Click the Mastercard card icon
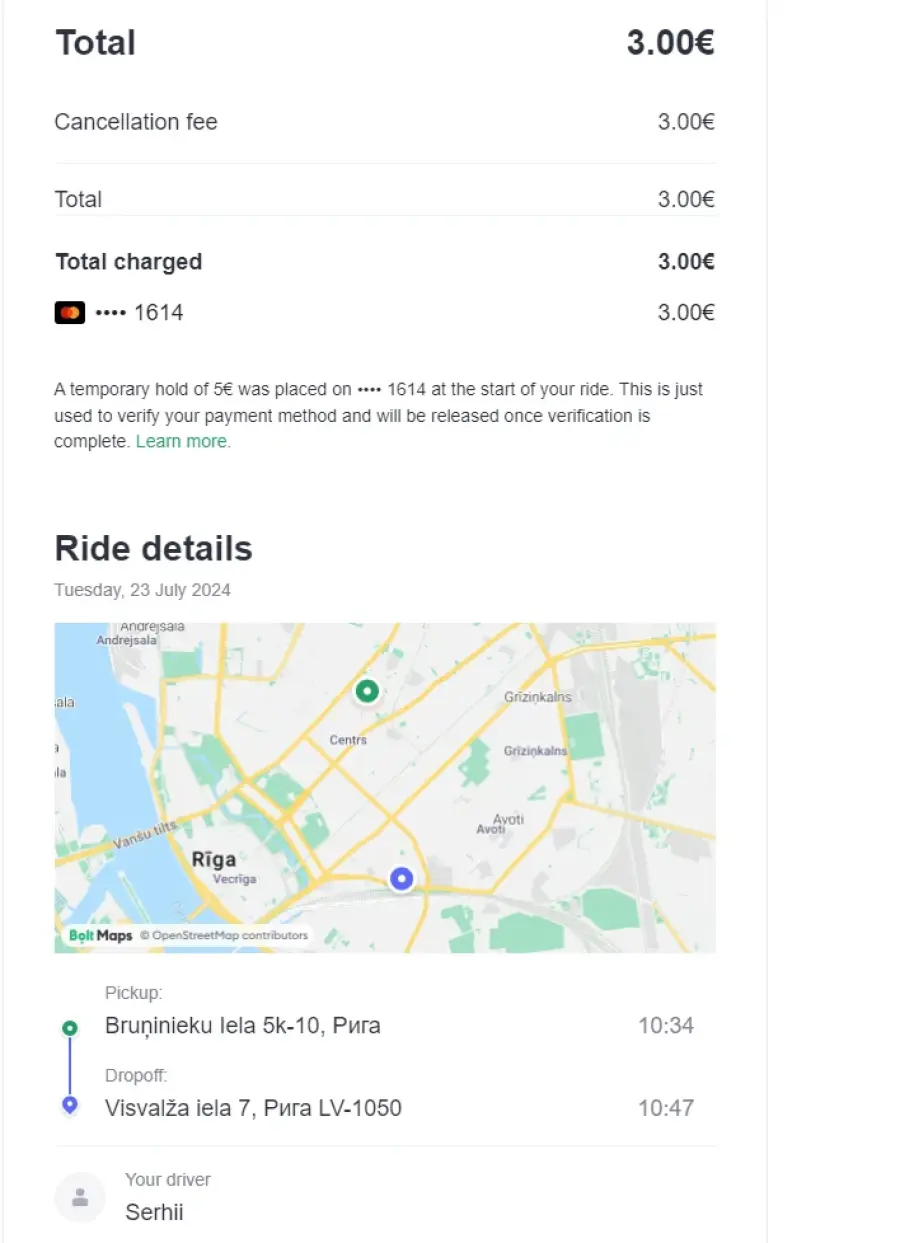Screen dimensions: 900x1243 click(x=70, y=313)
